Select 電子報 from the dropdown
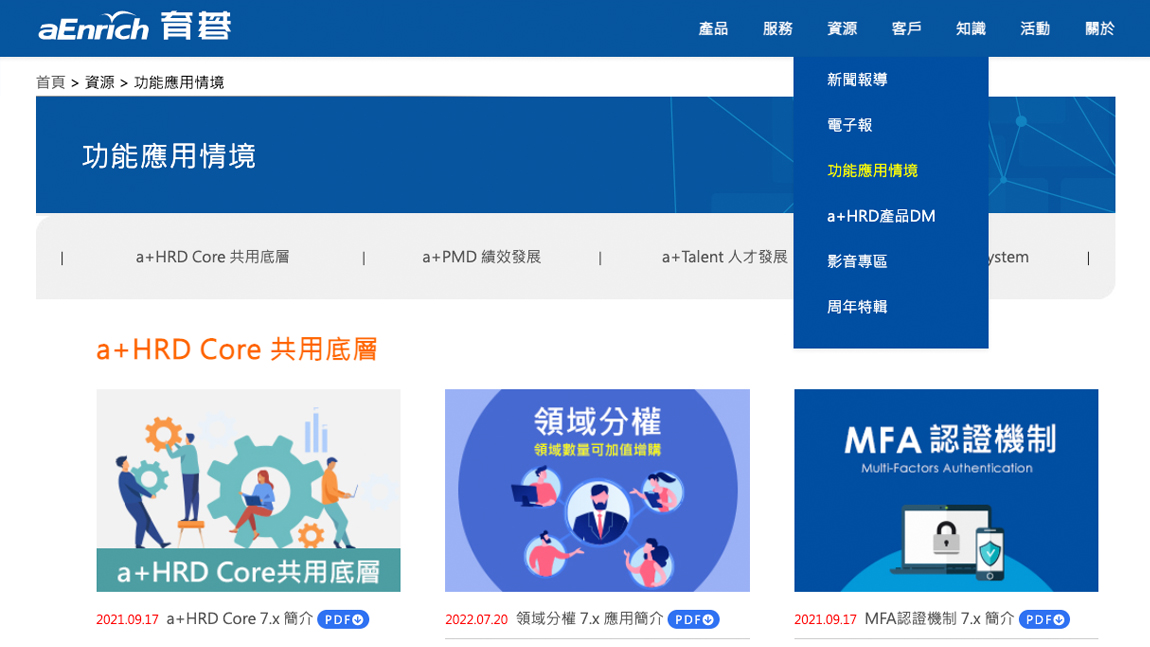Image resolution: width=1150 pixels, height=647 pixels. 849,125
